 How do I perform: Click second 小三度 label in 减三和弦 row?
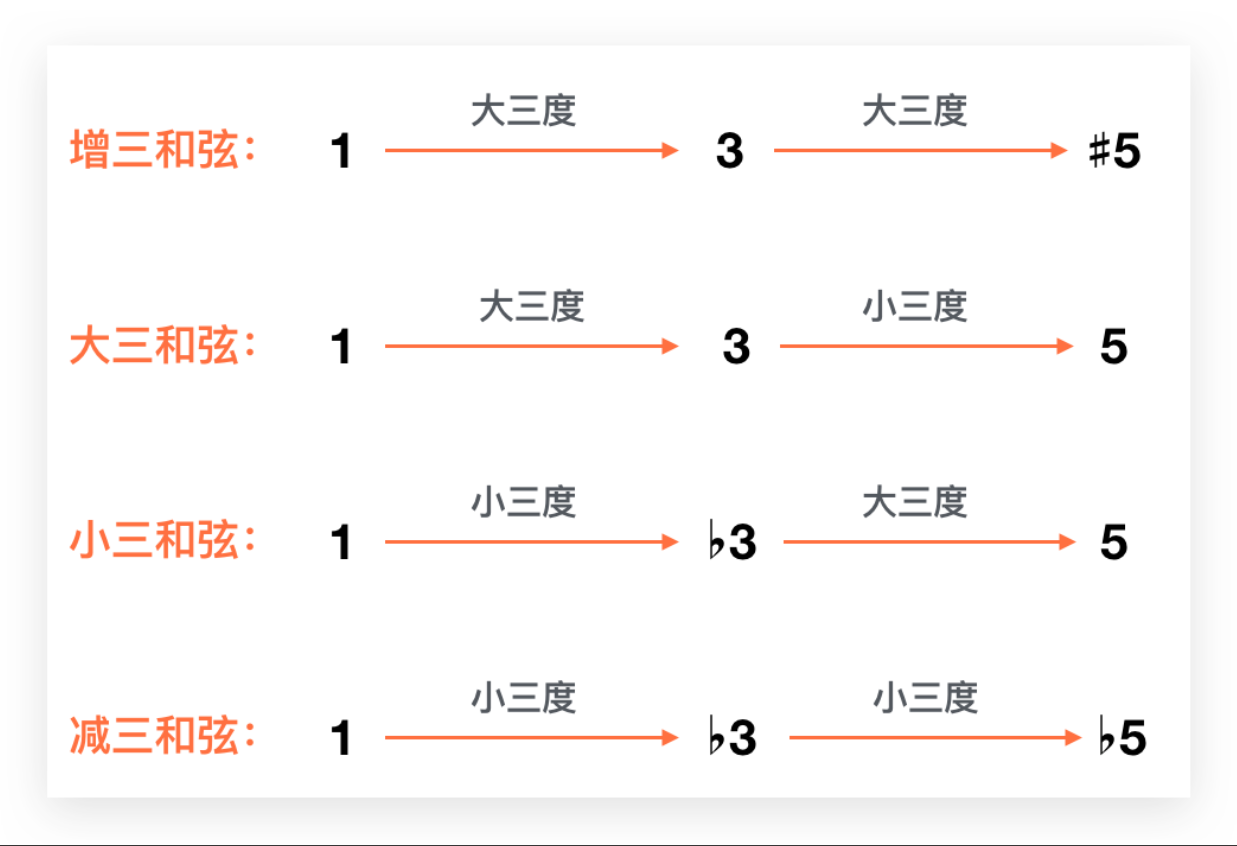click(x=925, y=697)
